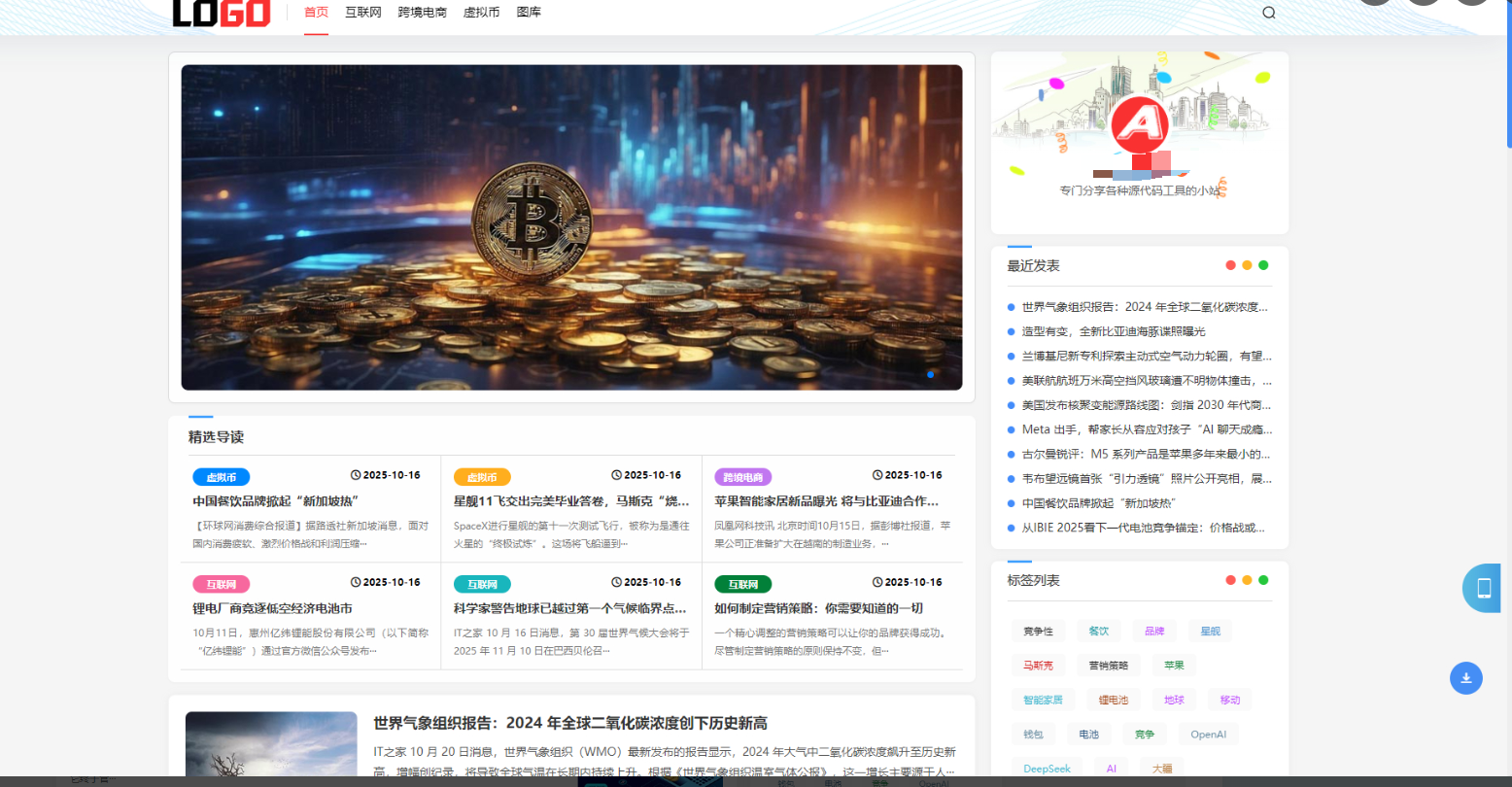Open 跨境电商 navigation menu item

422,13
